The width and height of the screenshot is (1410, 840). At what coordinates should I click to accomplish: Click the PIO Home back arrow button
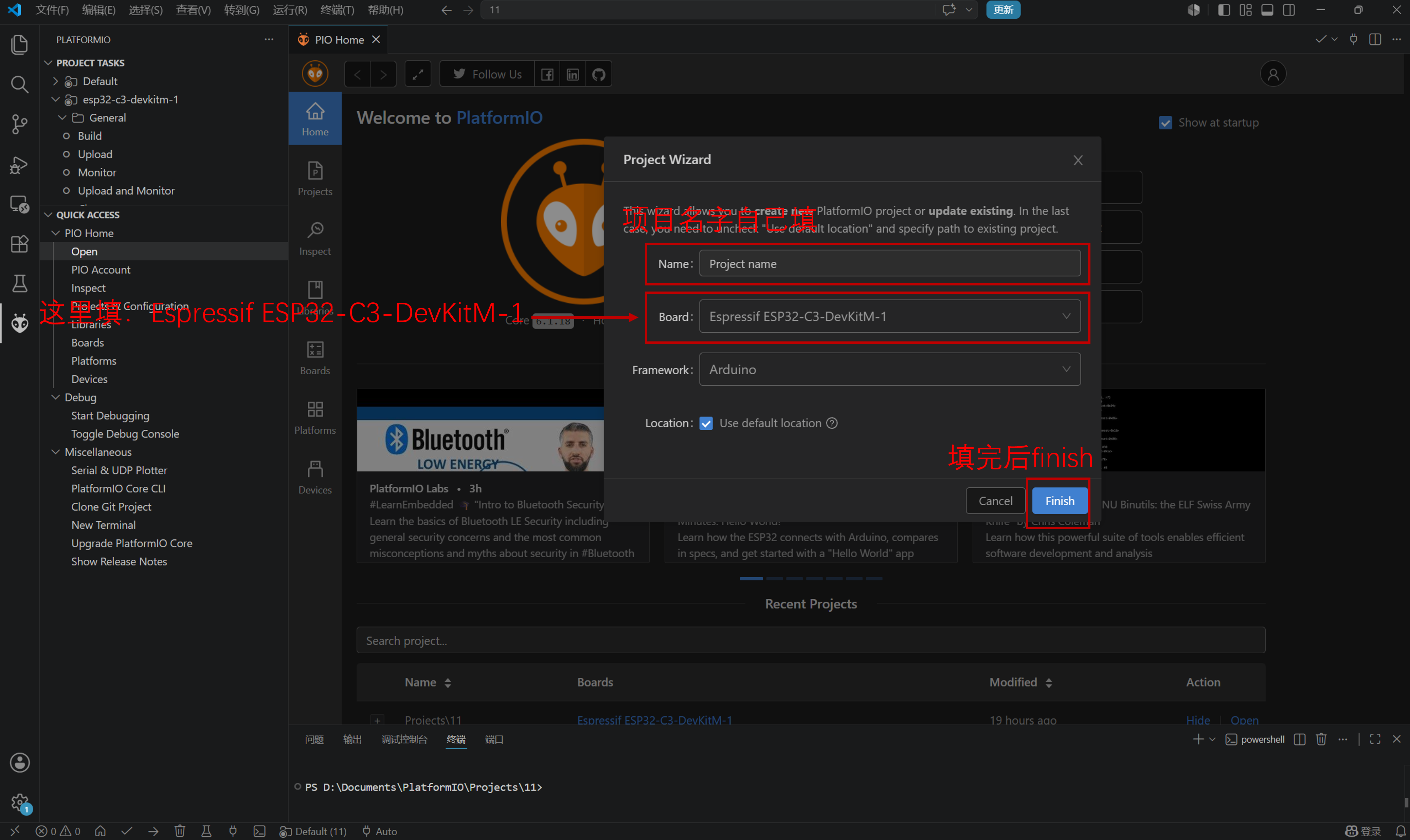[357, 74]
